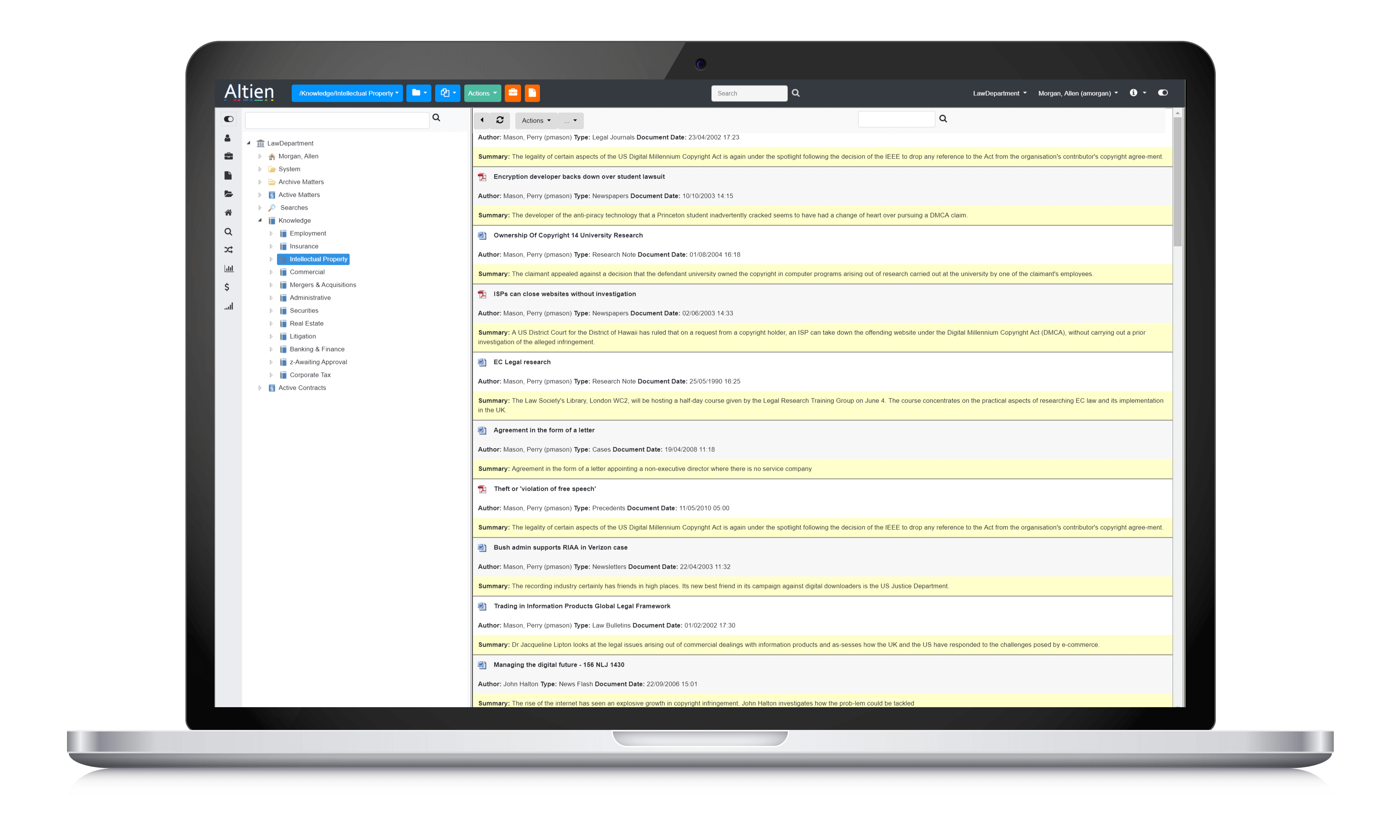The image size is (1400, 840).
Task: Open the LawDepartment dropdown in the header
Action: tap(999, 93)
